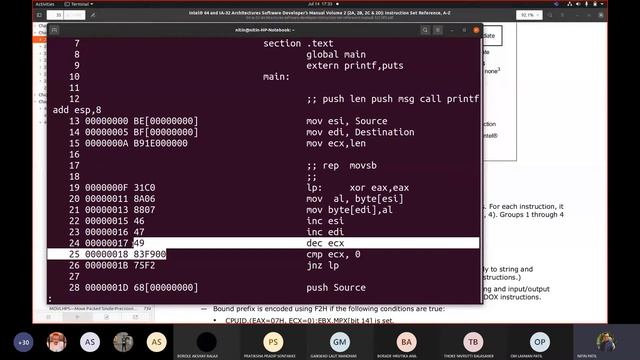Select the presenter video tile at far right
640x360 pixels.
pyautogui.click(x=606, y=342)
